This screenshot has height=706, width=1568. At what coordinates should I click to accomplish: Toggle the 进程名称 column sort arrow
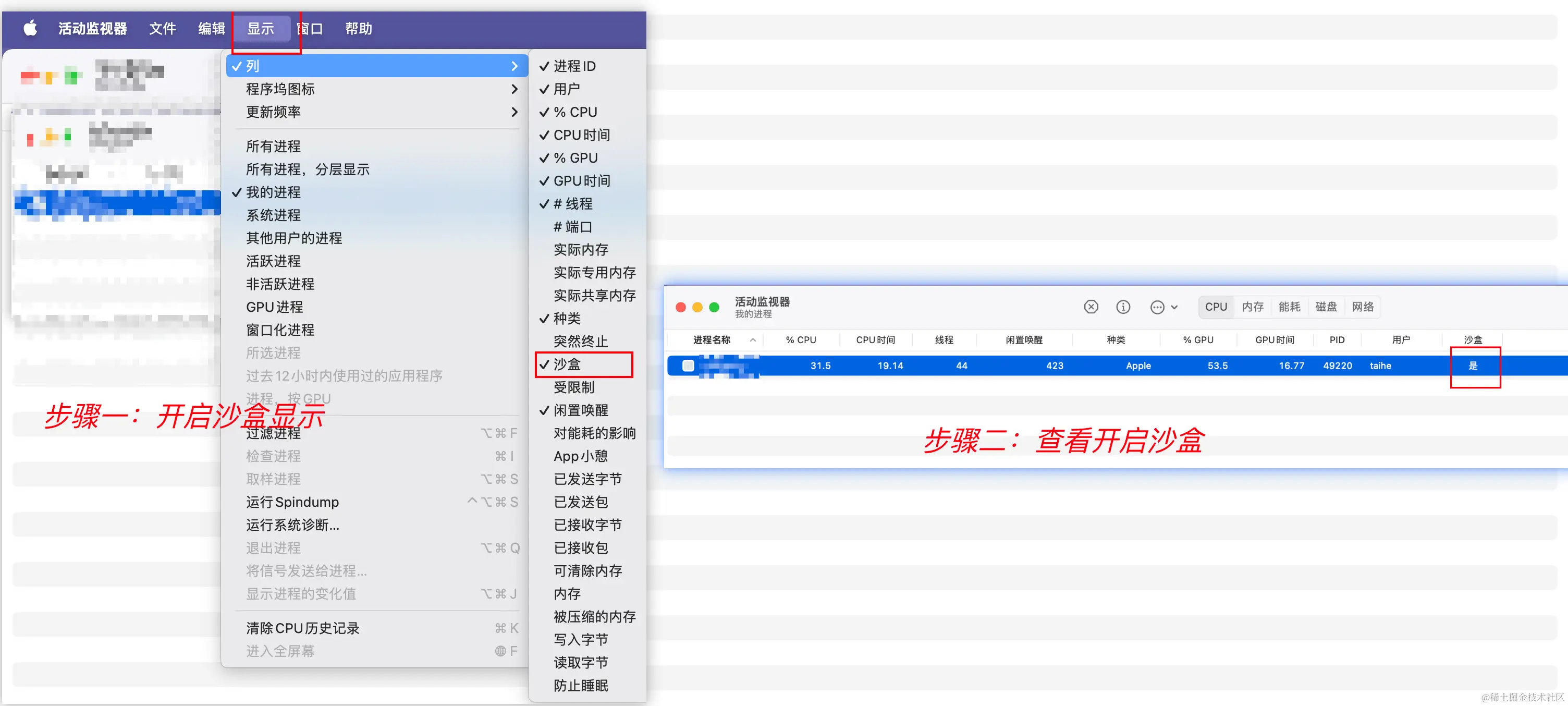pos(752,340)
